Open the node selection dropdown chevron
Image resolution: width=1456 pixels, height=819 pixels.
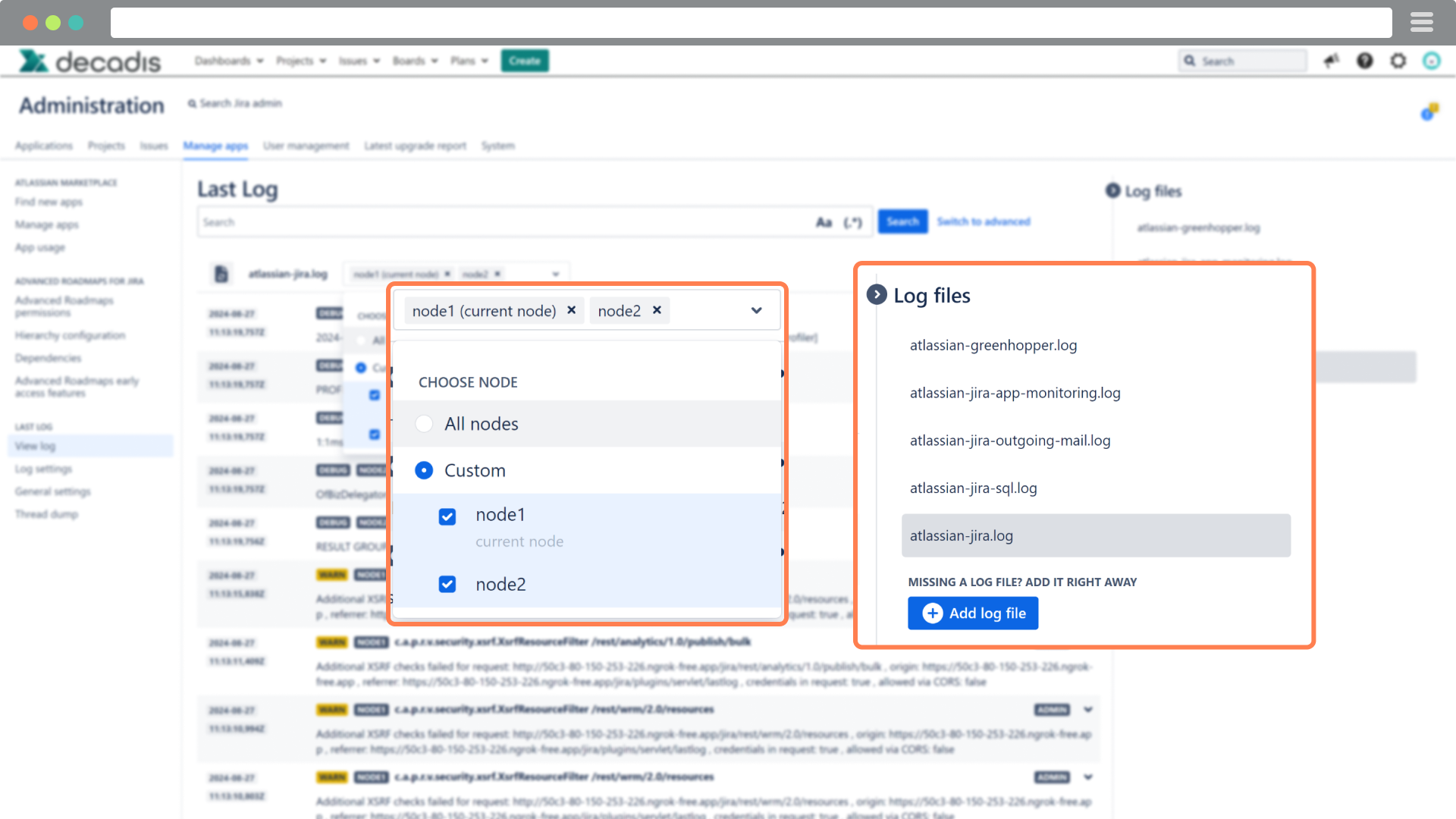(x=756, y=310)
